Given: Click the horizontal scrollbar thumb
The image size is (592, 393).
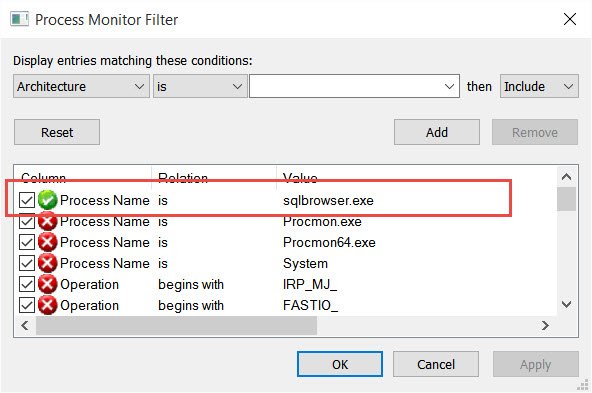Looking at the screenshot, I should pyautogui.click(x=176, y=325).
